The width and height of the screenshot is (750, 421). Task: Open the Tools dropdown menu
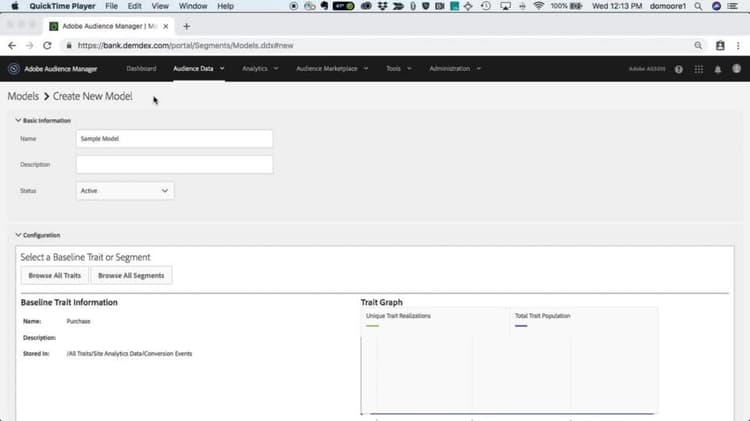click(398, 69)
